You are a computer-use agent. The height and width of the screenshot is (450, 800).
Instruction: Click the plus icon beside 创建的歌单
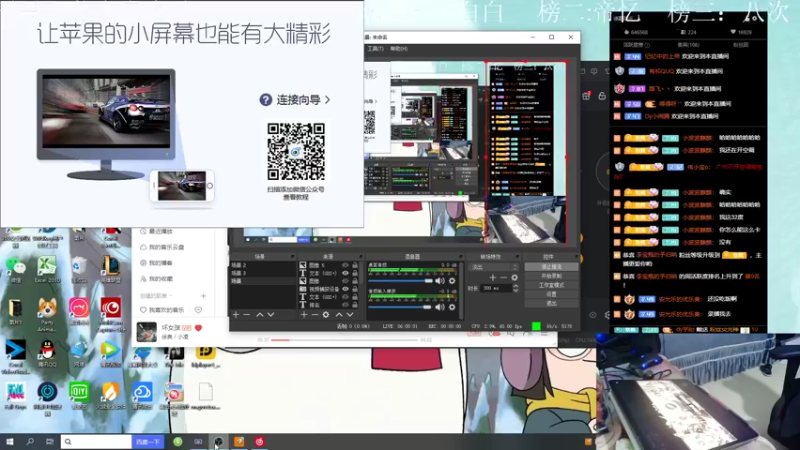204,296
